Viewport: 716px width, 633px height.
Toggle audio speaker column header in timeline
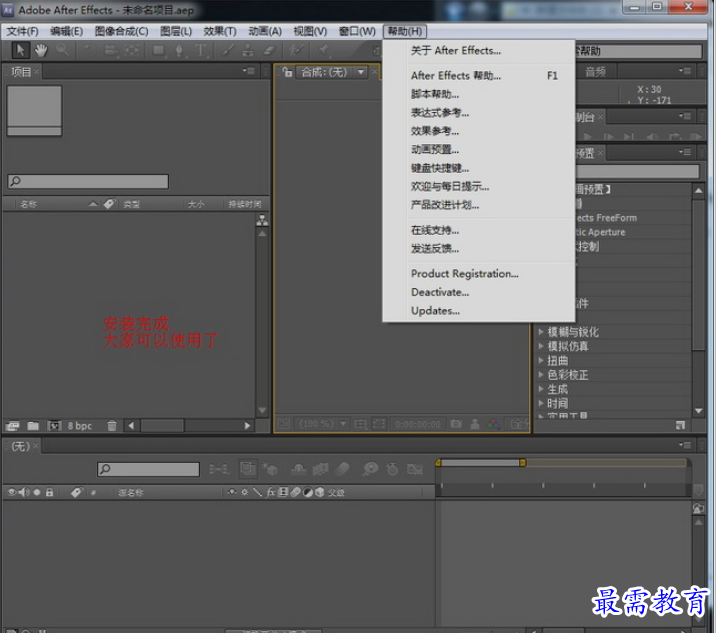(x=24, y=492)
